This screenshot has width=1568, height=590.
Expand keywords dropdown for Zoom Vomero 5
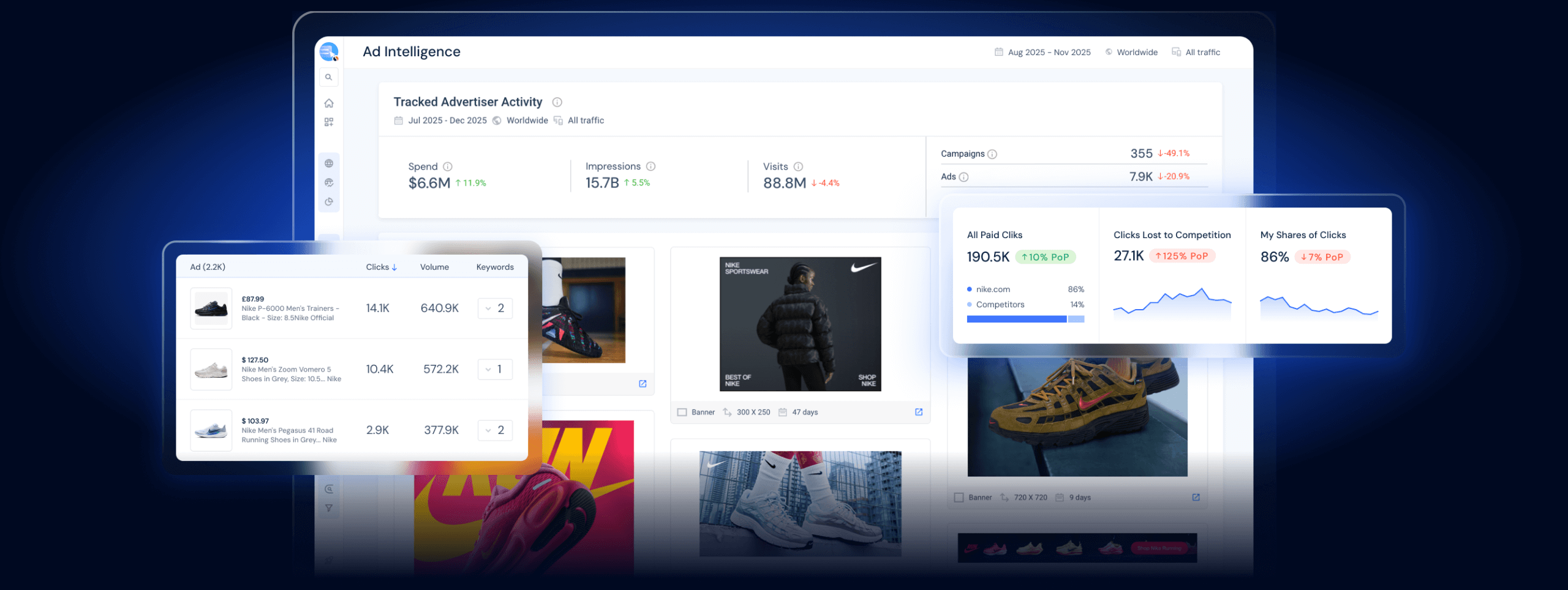494,370
